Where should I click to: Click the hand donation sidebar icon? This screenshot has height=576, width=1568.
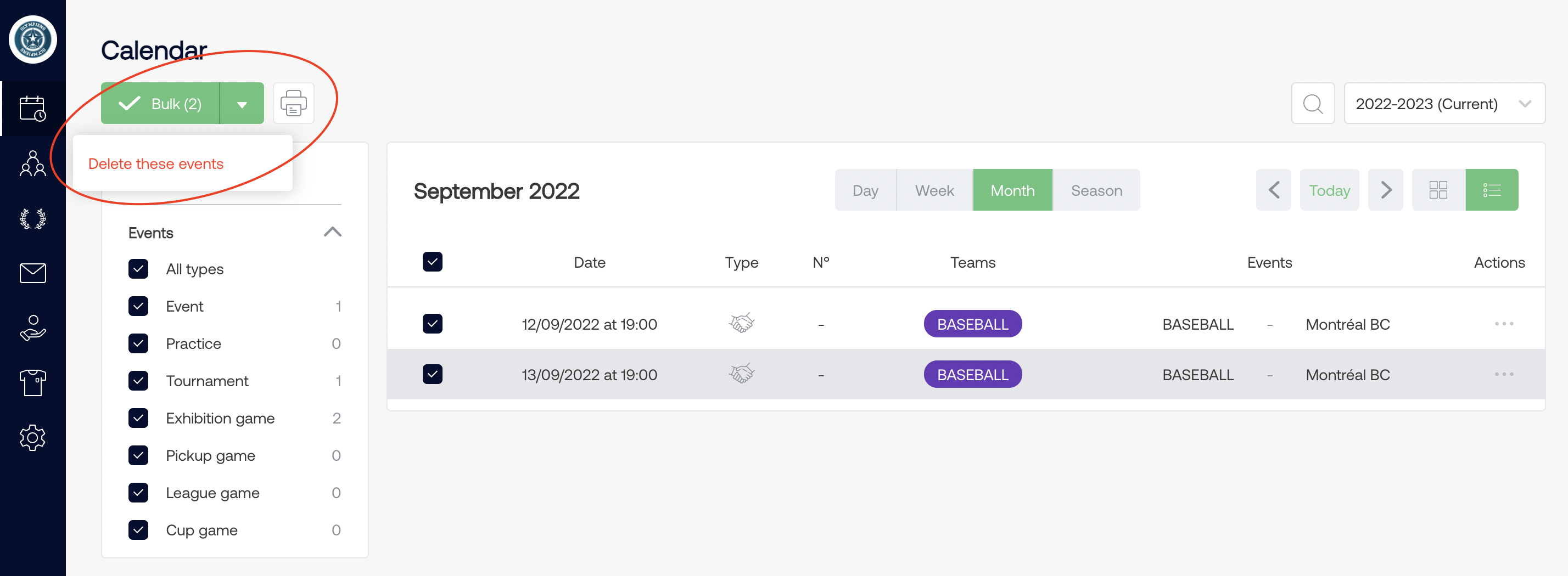(32, 328)
